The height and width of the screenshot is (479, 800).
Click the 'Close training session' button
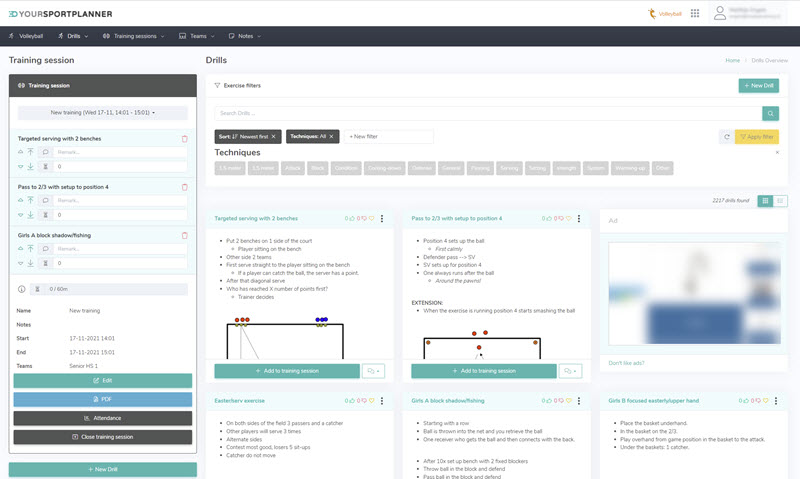pos(103,437)
